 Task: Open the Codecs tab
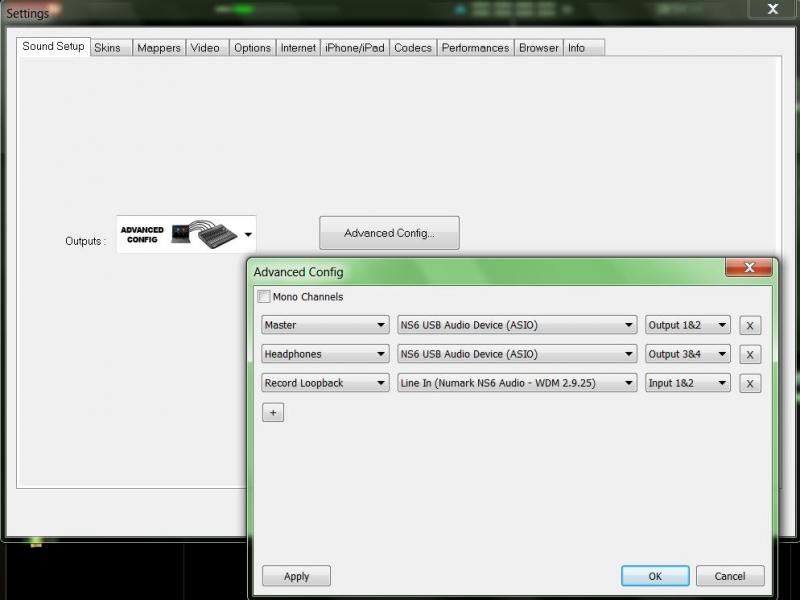tap(413, 48)
